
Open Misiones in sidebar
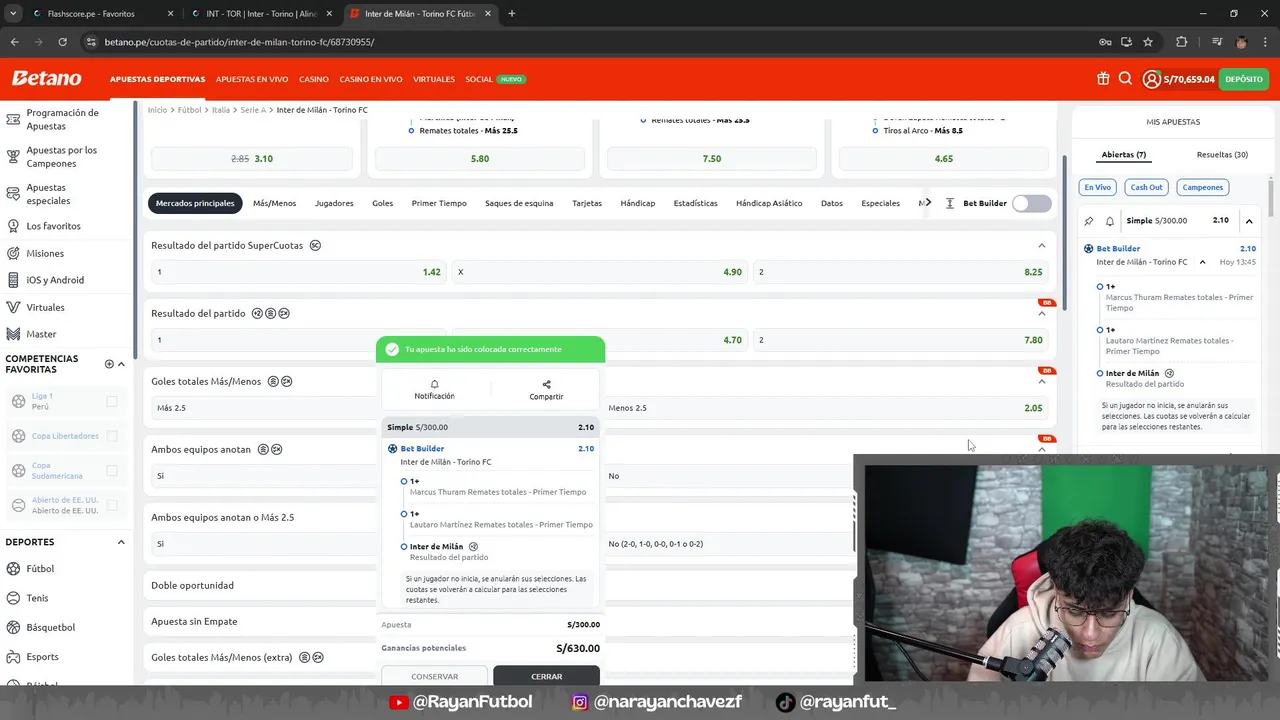(45, 253)
